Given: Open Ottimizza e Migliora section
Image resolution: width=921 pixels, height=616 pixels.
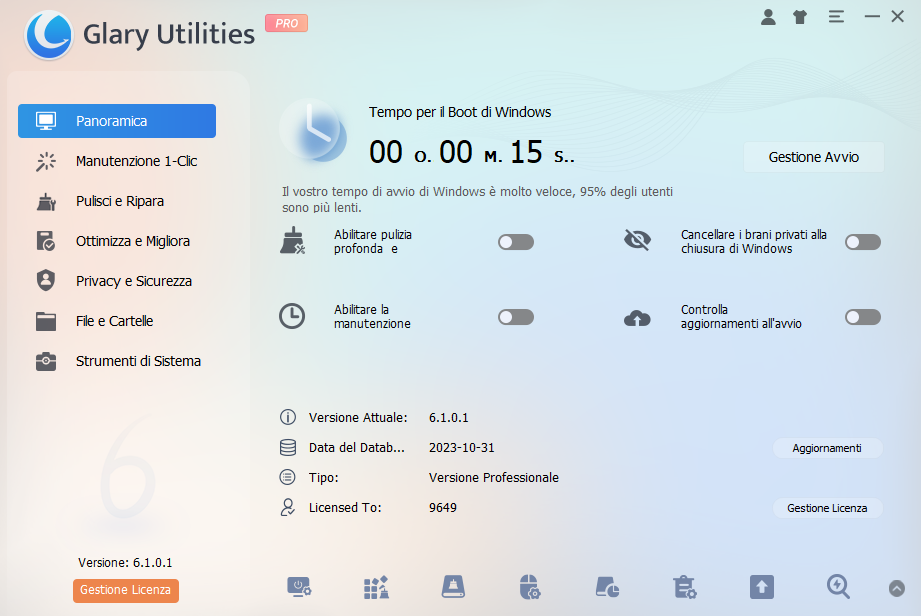Looking at the screenshot, I should click(x=117, y=241).
